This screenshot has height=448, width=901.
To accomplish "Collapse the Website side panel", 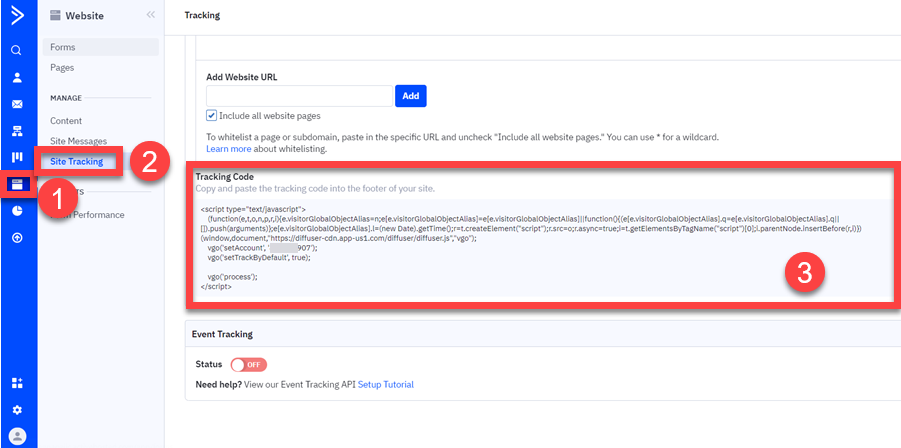I will 151,15.
